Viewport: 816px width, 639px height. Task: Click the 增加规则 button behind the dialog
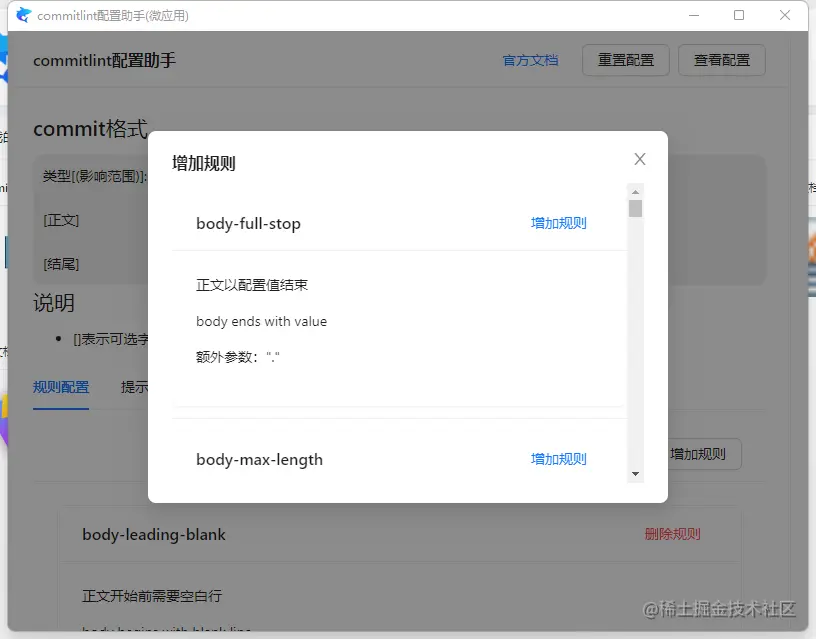(x=704, y=454)
